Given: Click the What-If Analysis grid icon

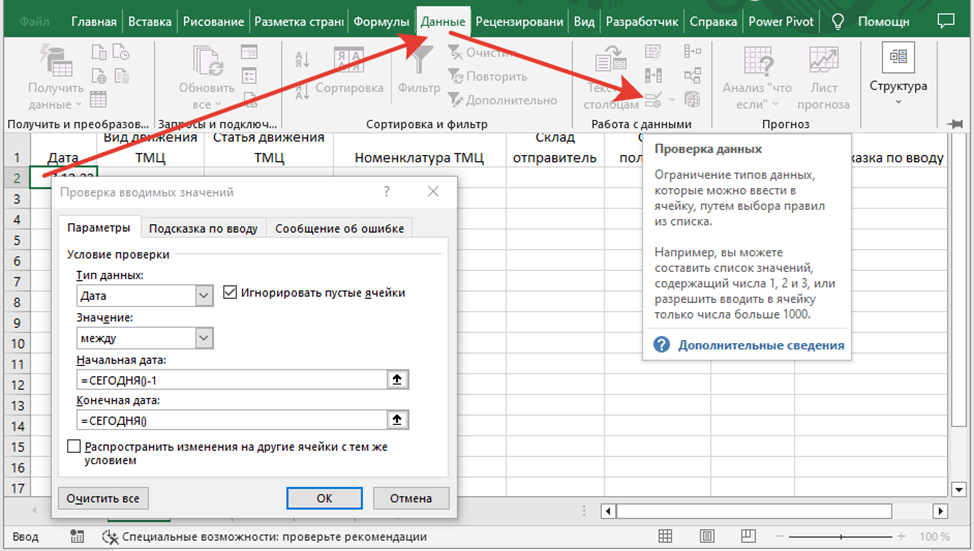Looking at the screenshot, I should (758, 61).
